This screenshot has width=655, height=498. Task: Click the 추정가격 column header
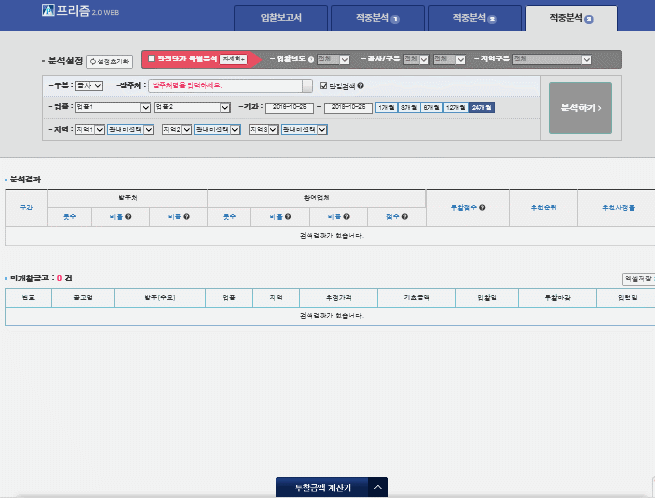coord(338,297)
